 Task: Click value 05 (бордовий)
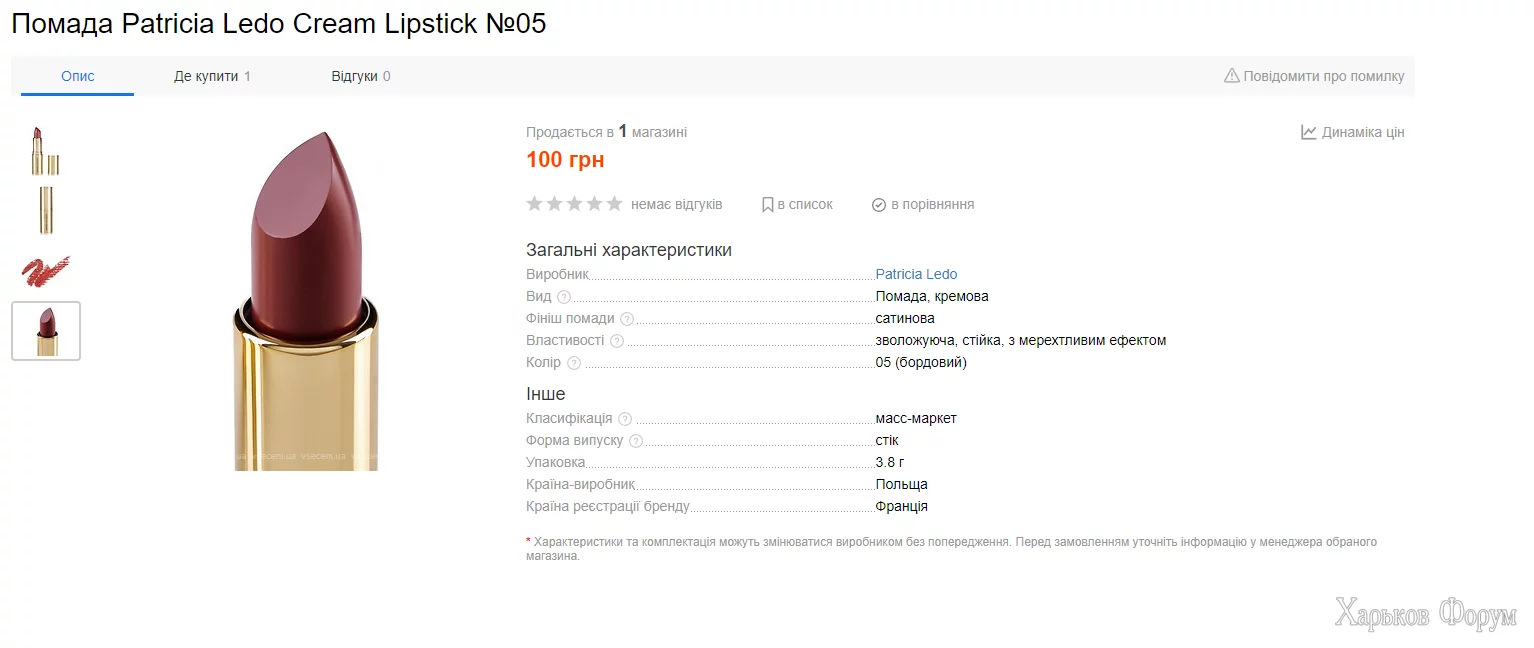point(921,362)
